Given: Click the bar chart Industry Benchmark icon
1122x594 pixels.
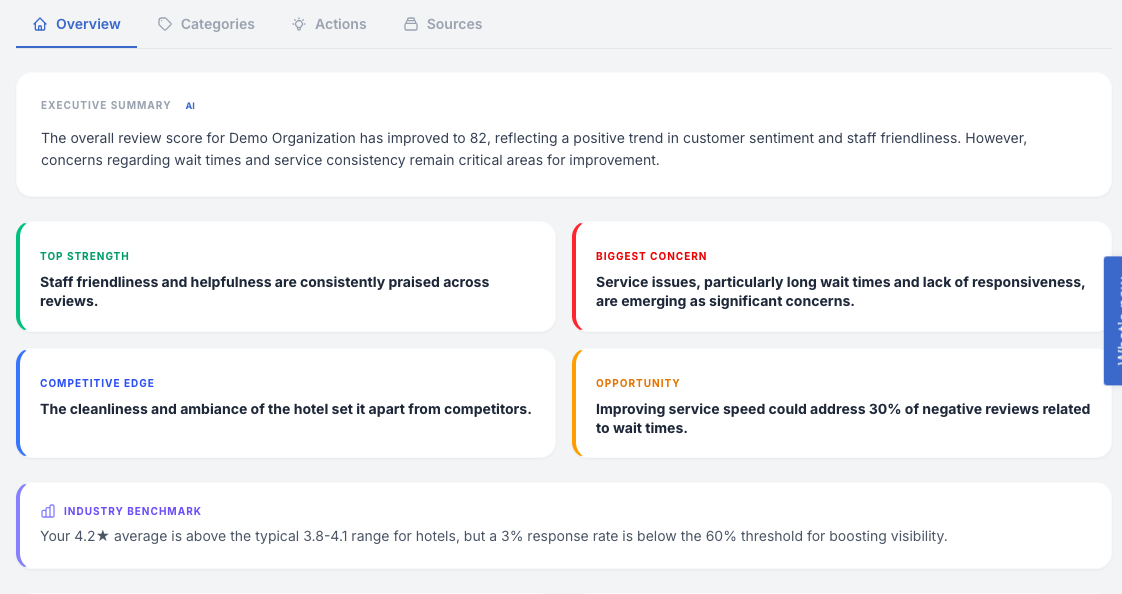Looking at the screenshot, I should [x=48, y=511].
